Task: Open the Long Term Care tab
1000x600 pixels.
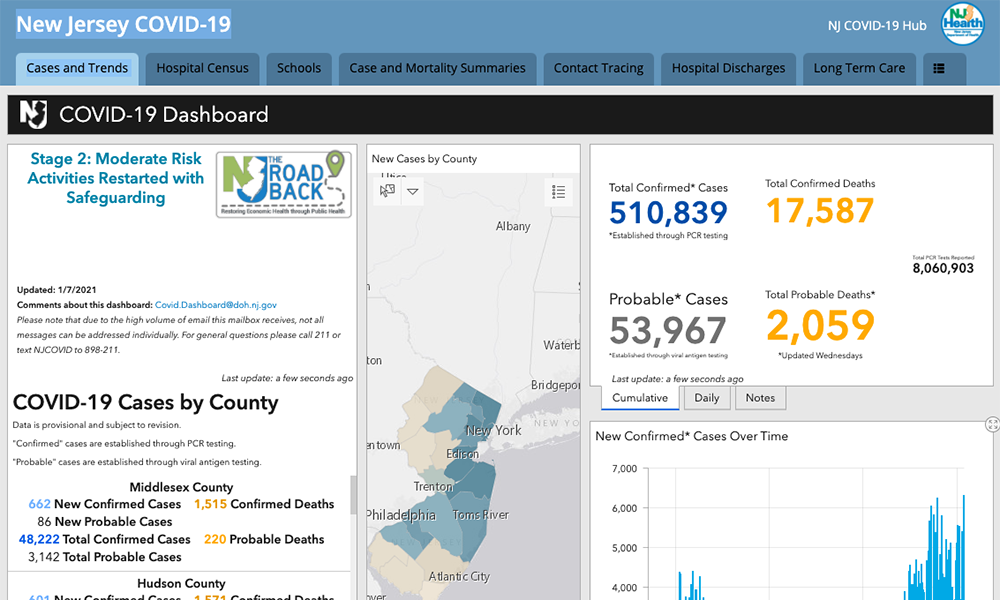Action: pyautogui.click(x=859, y=68)
